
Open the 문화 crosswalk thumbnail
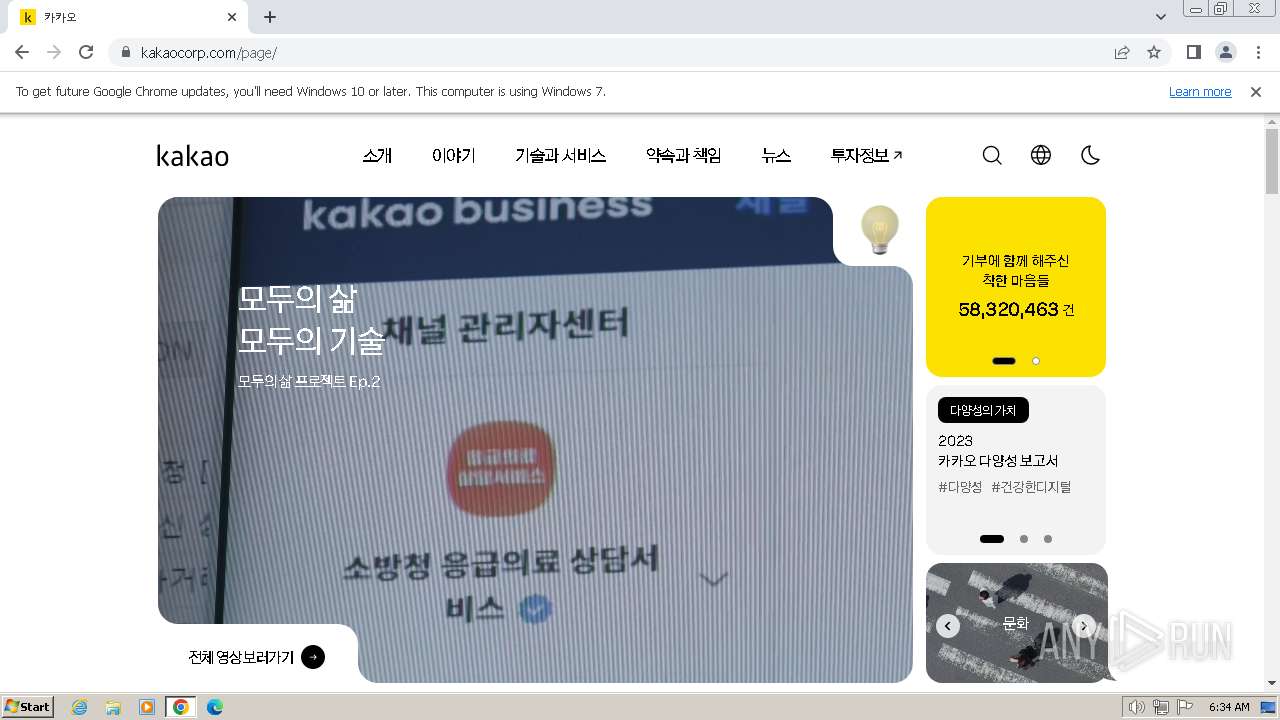coord(1016,623)
